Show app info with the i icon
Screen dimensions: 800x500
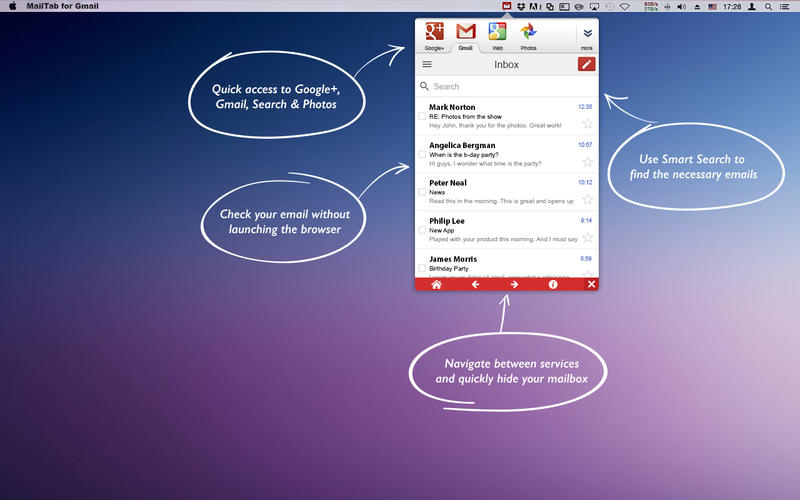tap(553, 284)
